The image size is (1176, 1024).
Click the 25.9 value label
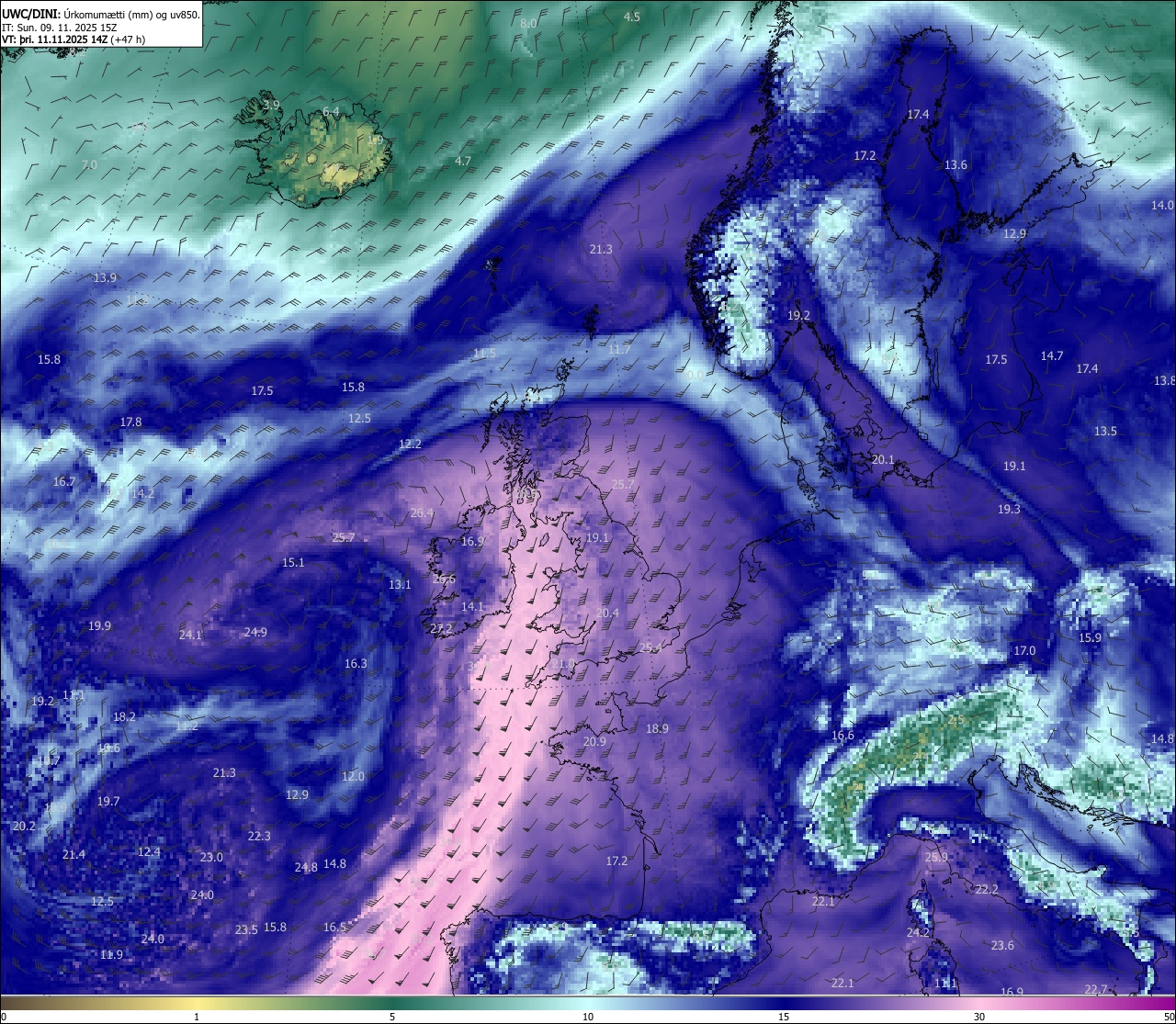click(936, 857)
